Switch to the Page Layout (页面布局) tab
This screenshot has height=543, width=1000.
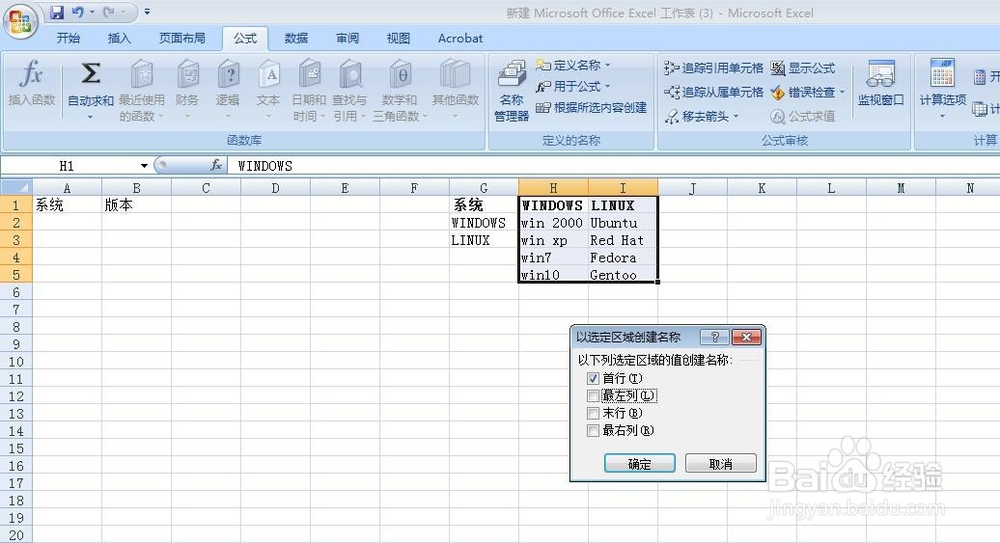click(182, 38)
